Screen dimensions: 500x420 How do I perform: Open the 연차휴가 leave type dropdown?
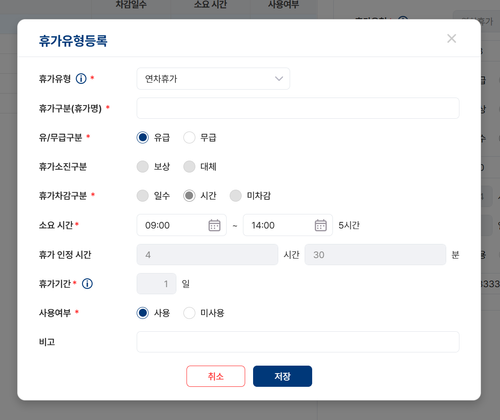[213, 79]
